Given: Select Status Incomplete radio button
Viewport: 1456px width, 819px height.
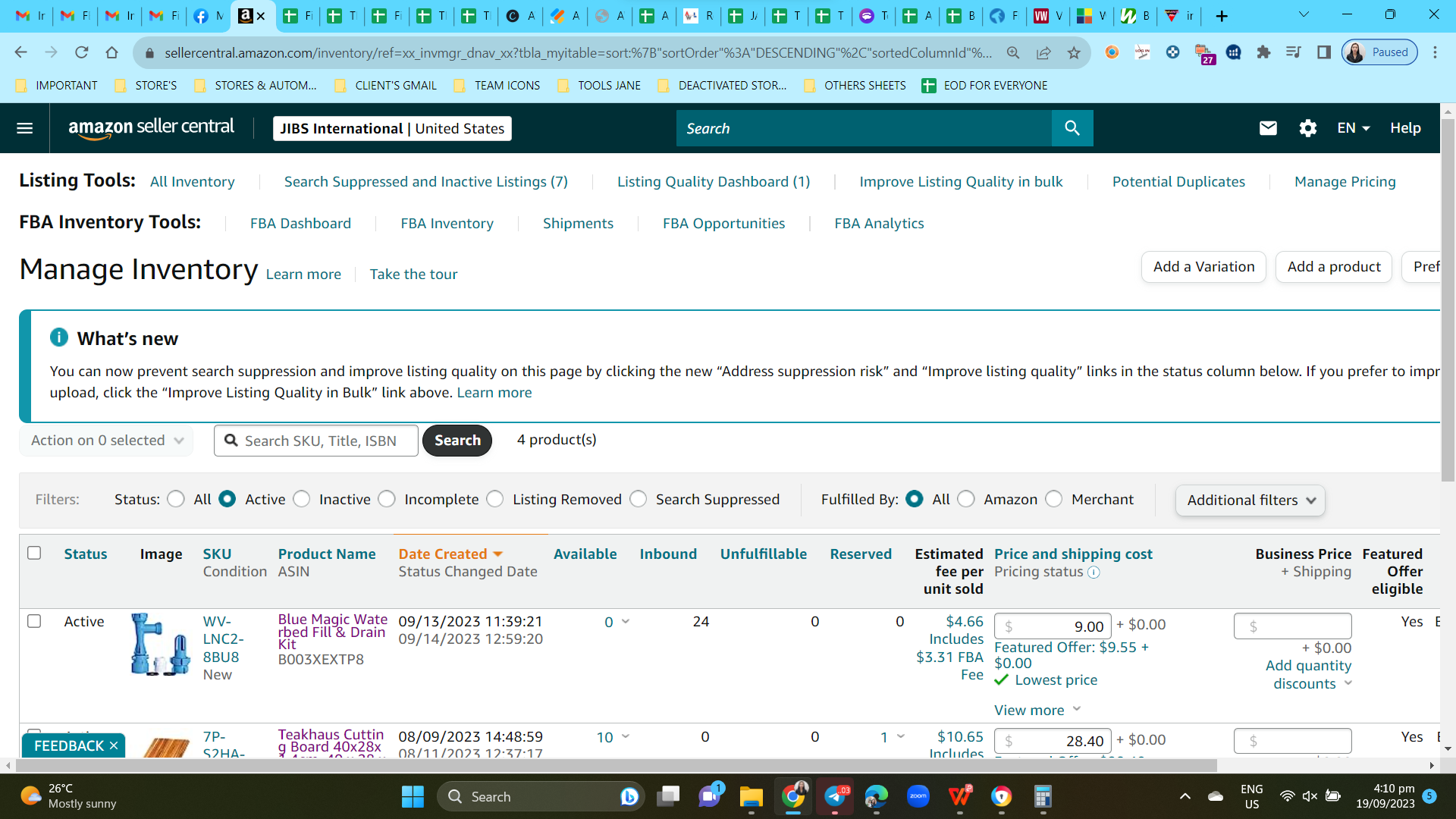Looking at the screenshot, I should (x=387, y=499).
